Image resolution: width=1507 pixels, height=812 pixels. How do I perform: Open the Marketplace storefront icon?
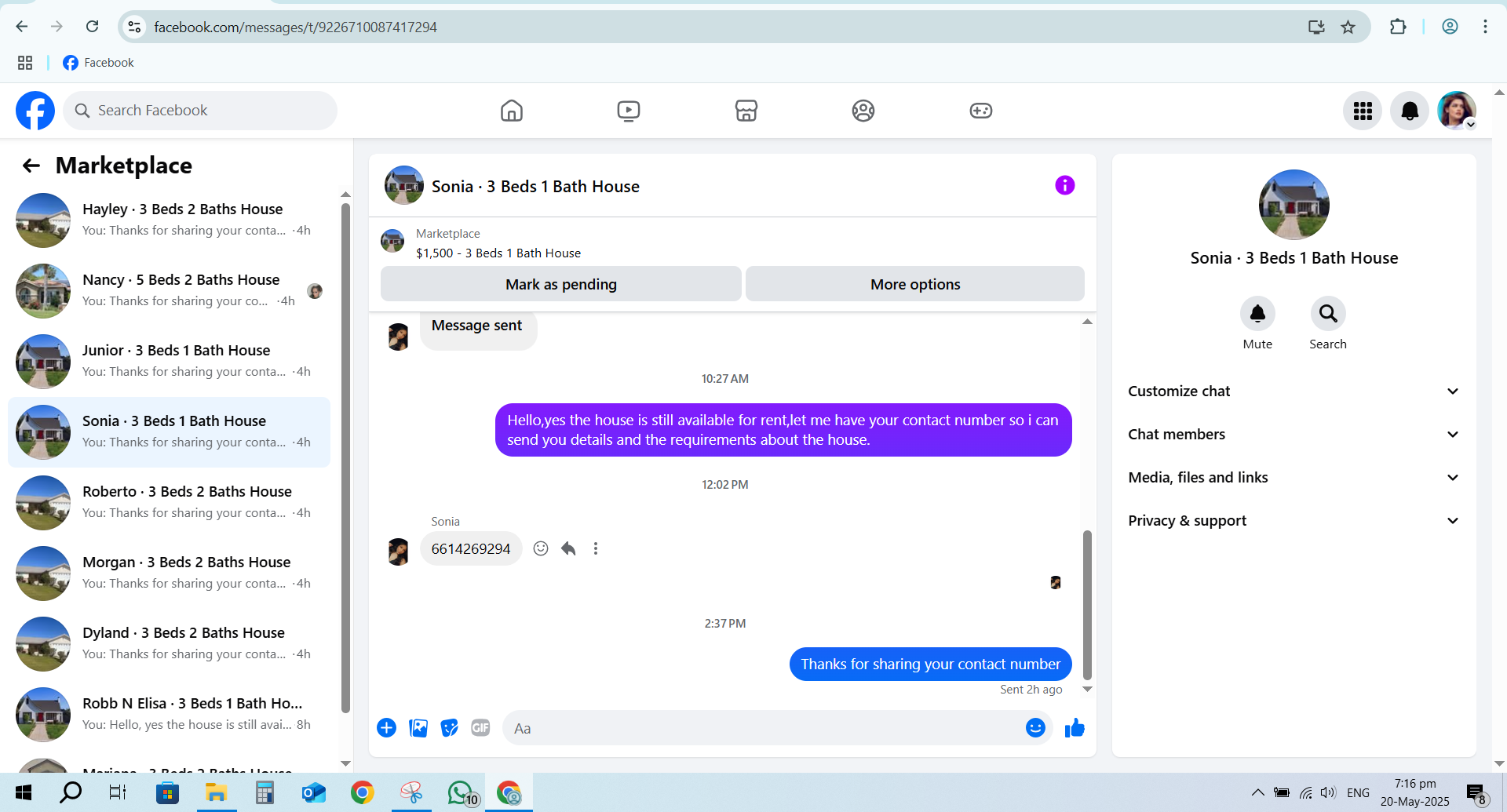coord(746,111)
